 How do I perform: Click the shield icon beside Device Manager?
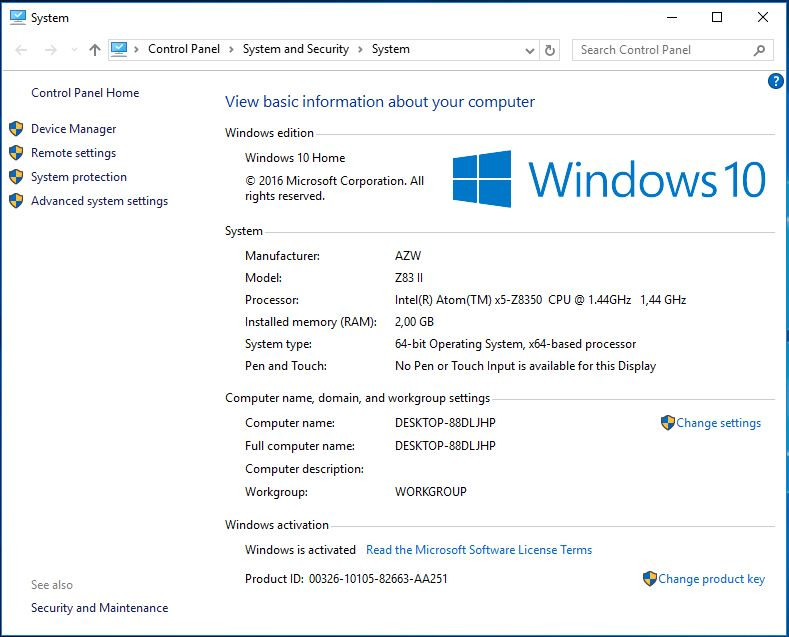(16, 129)
